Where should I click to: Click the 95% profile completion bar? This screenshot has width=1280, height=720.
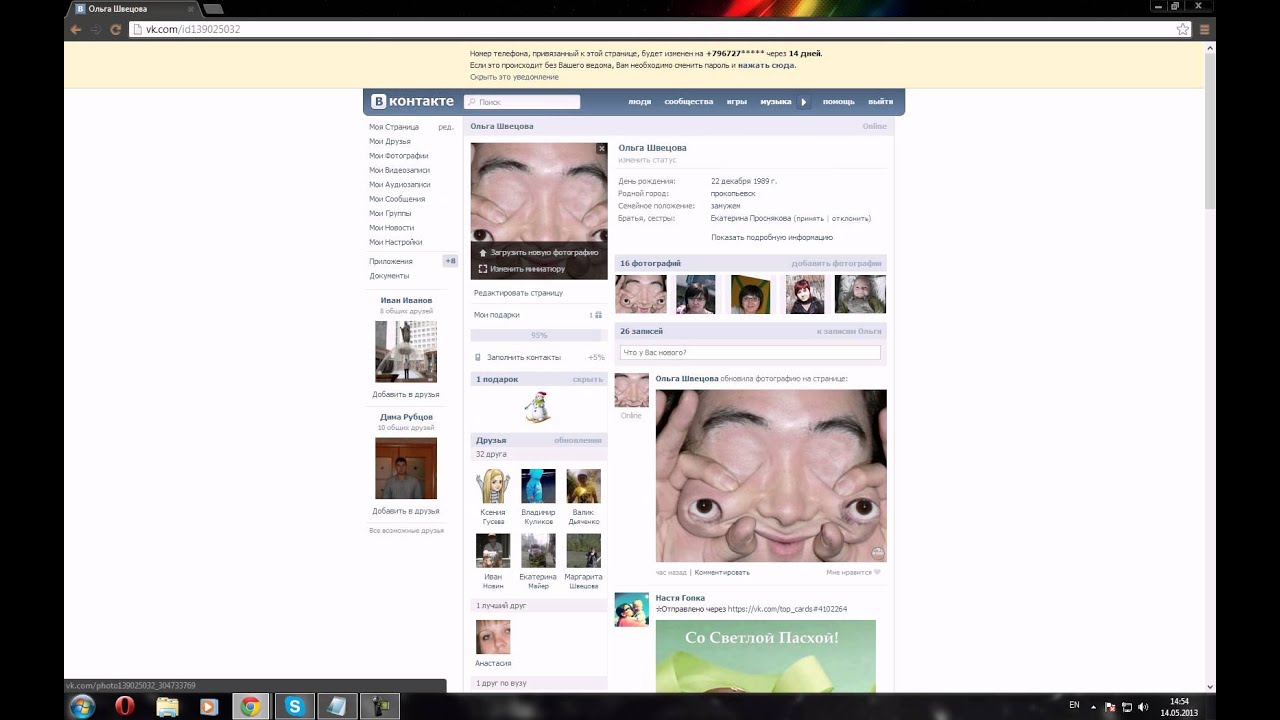[539, 335]
